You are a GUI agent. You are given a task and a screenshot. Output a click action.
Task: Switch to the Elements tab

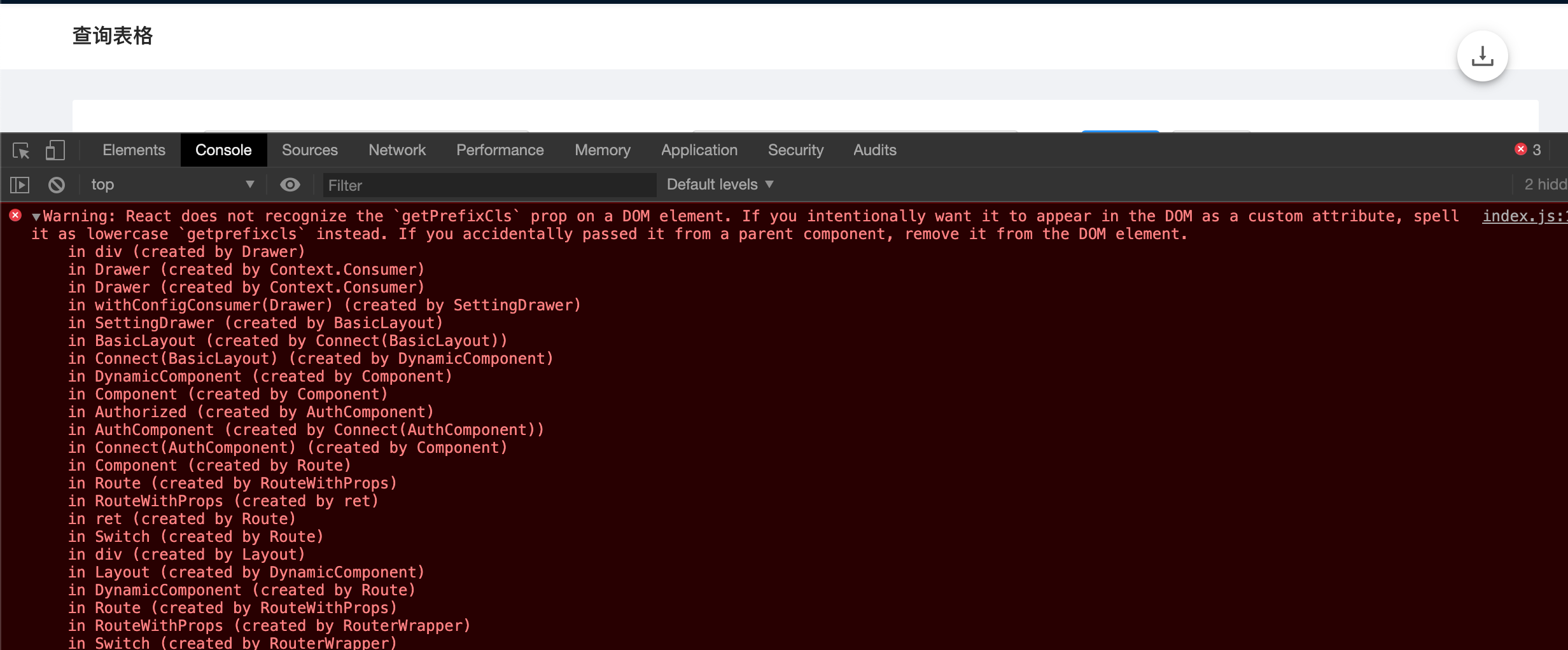[134, 150]
